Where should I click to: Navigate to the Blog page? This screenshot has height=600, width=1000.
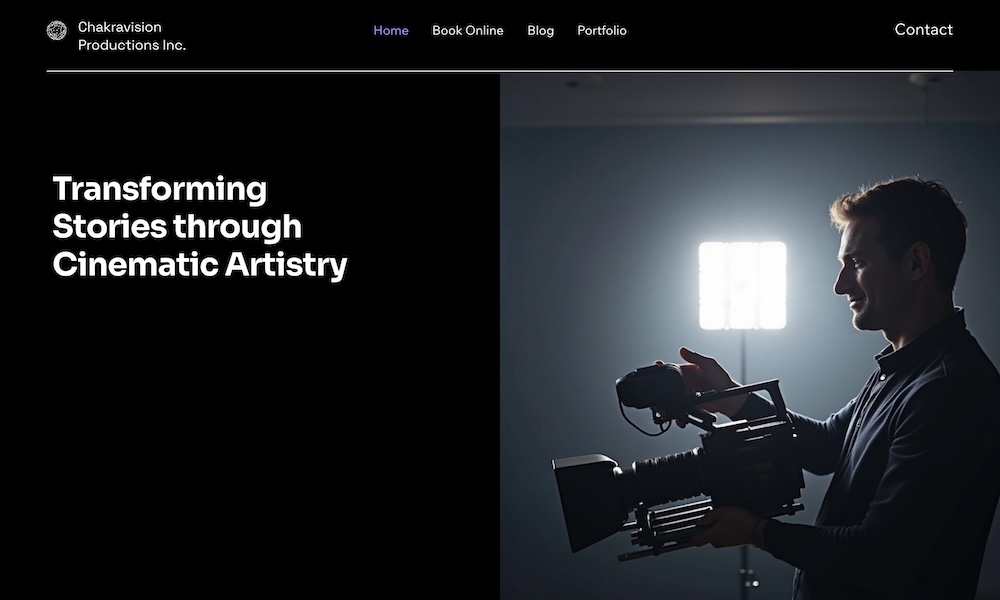pyautogui.click(x=540, y=30)
